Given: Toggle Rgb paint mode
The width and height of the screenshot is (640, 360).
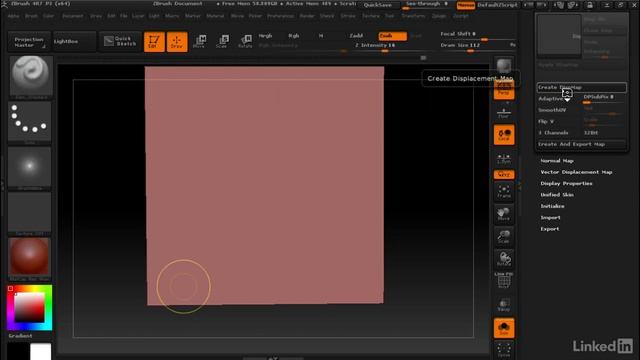Looking at the screenshot, I should (293, 36).
